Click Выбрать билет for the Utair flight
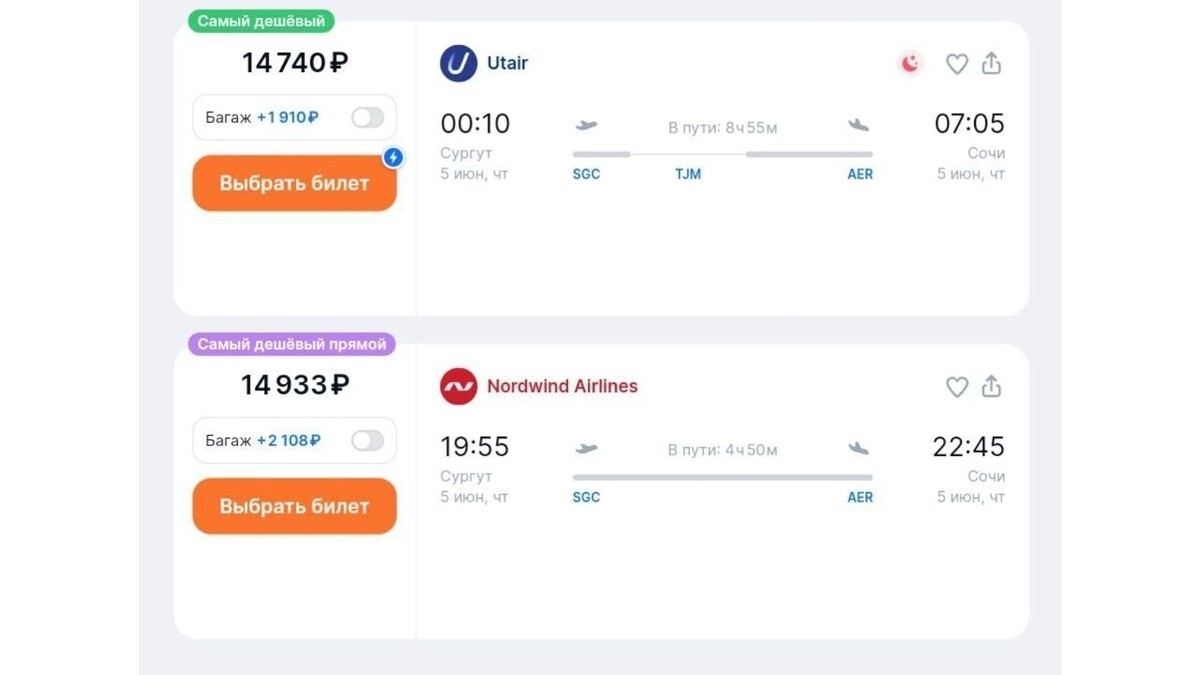Image resolution: width=1200 pixels, height=675 pixels. (x=293, y=183)
